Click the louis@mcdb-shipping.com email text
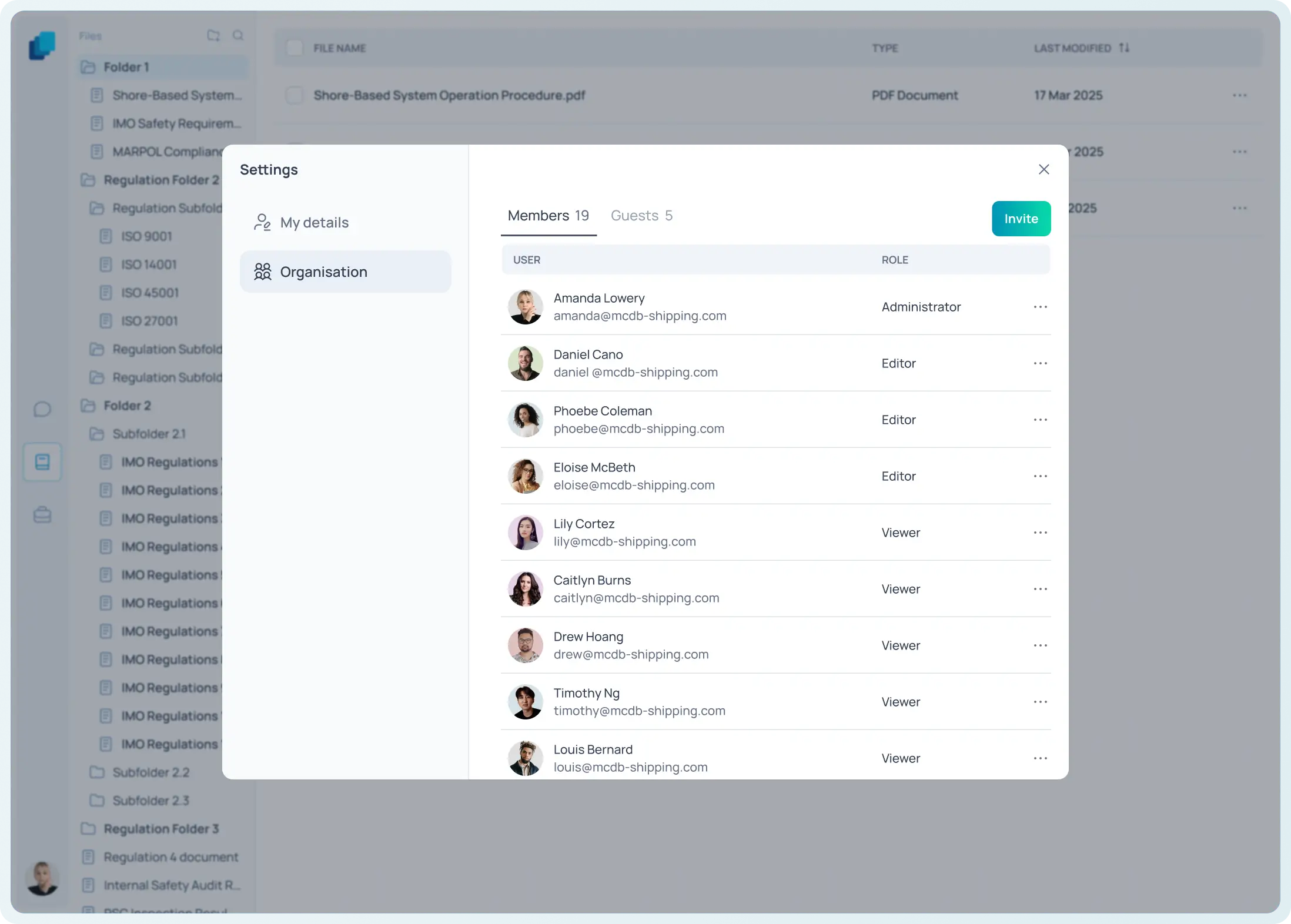Viewport: 1291px width, 924px height. click(630, 768)
